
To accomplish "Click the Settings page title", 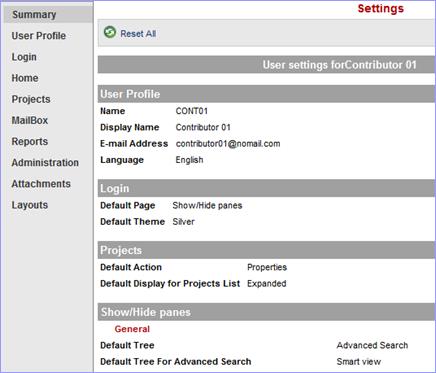I will [381, 8].
